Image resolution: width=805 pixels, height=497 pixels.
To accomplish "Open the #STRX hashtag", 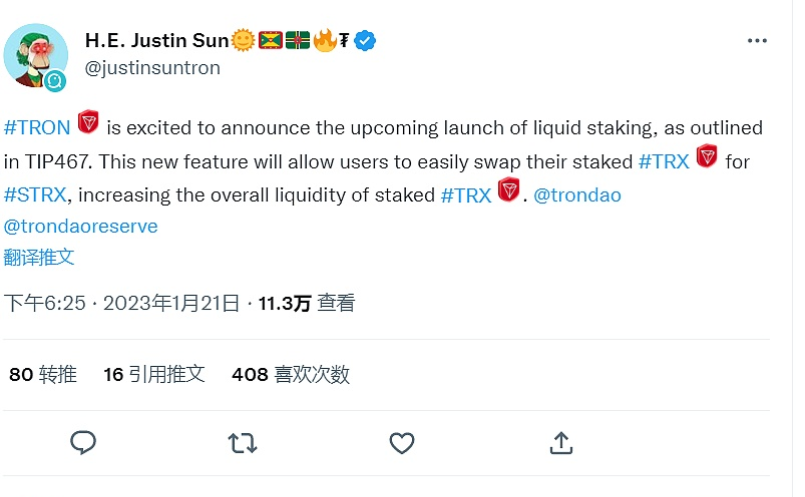I will click(35, 195).
